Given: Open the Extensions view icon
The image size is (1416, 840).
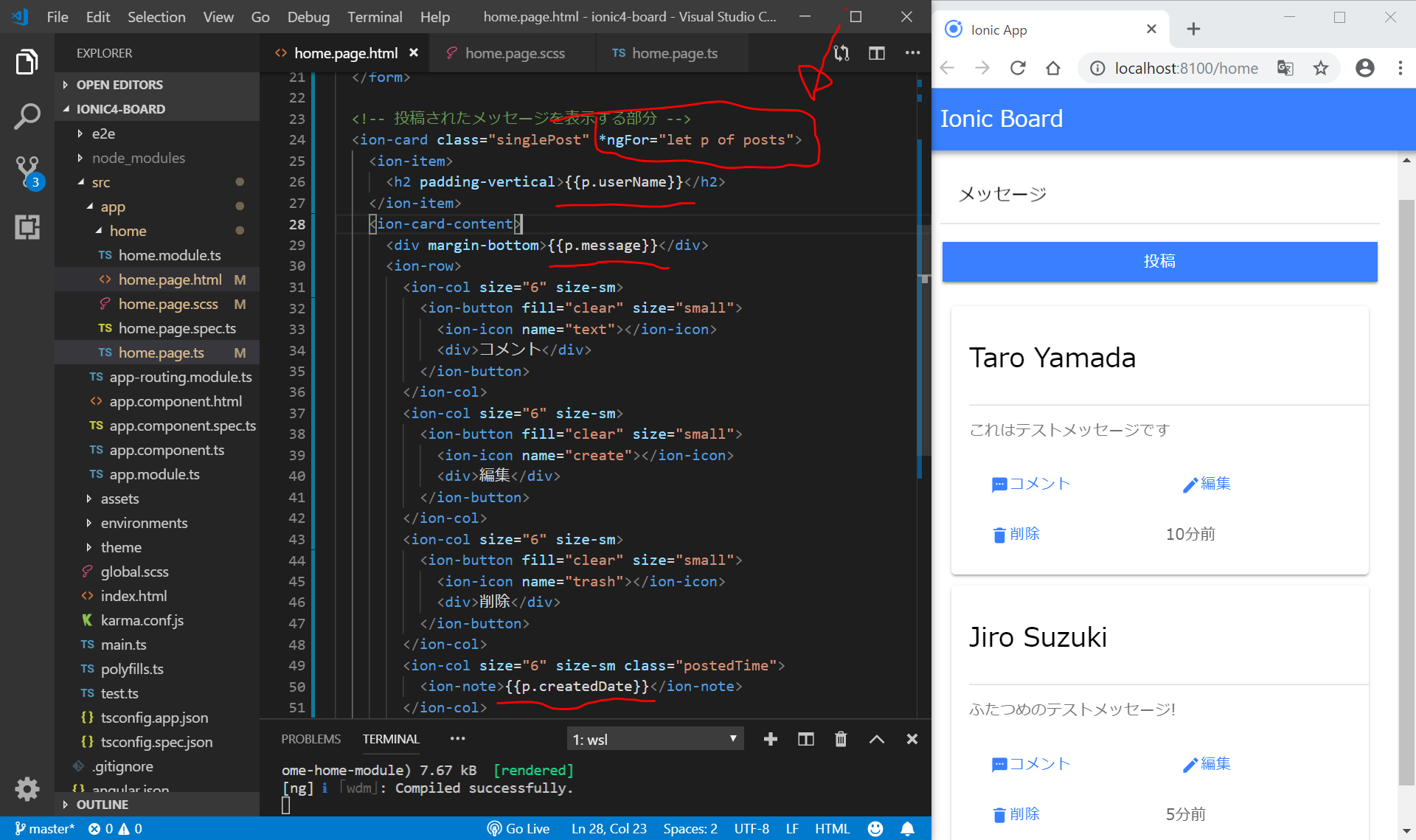Looking at the screenshot, I should click(x=27, y=227).
